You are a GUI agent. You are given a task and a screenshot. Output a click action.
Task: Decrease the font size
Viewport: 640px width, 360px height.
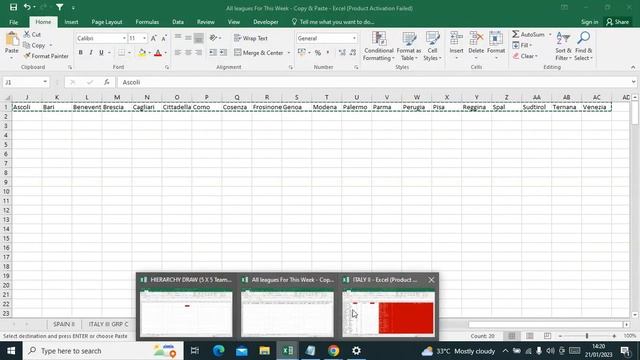click(x=164, y=38)
